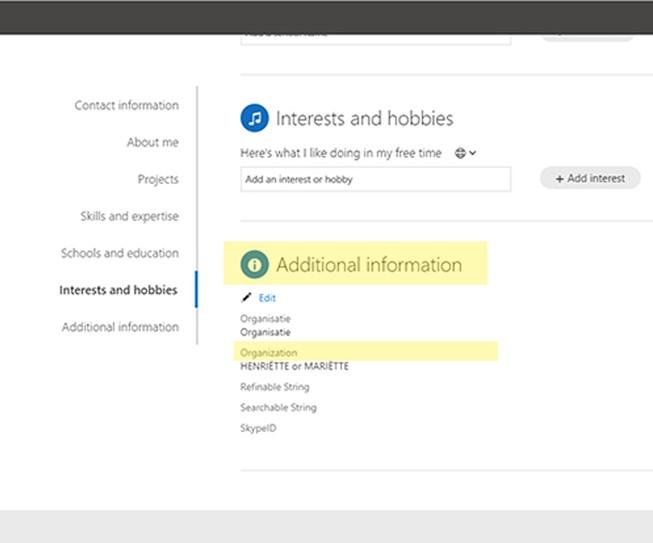
Task: Select Skills and expertise sidebar item
Action: (129, 217)
